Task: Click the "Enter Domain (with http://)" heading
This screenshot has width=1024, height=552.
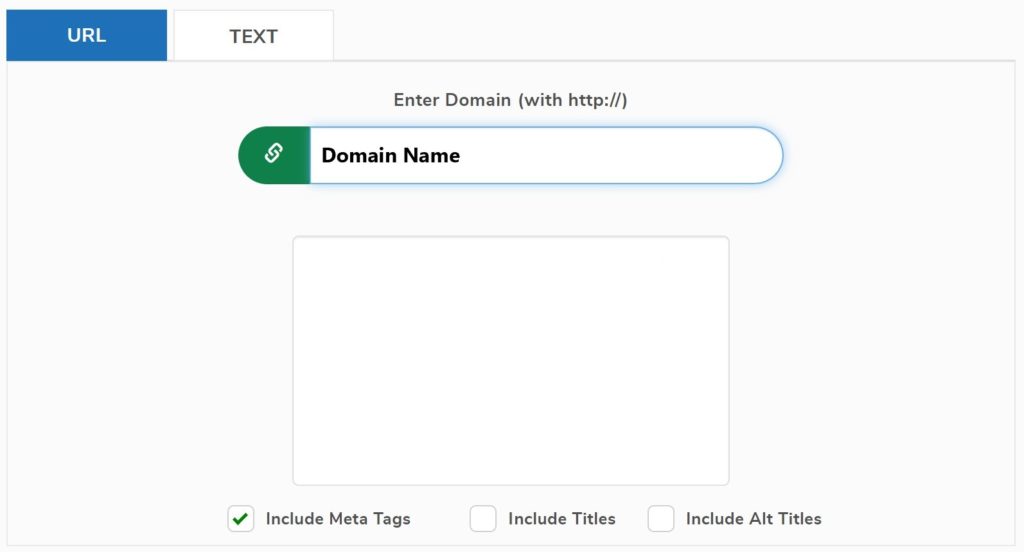Action: point(510,100)
